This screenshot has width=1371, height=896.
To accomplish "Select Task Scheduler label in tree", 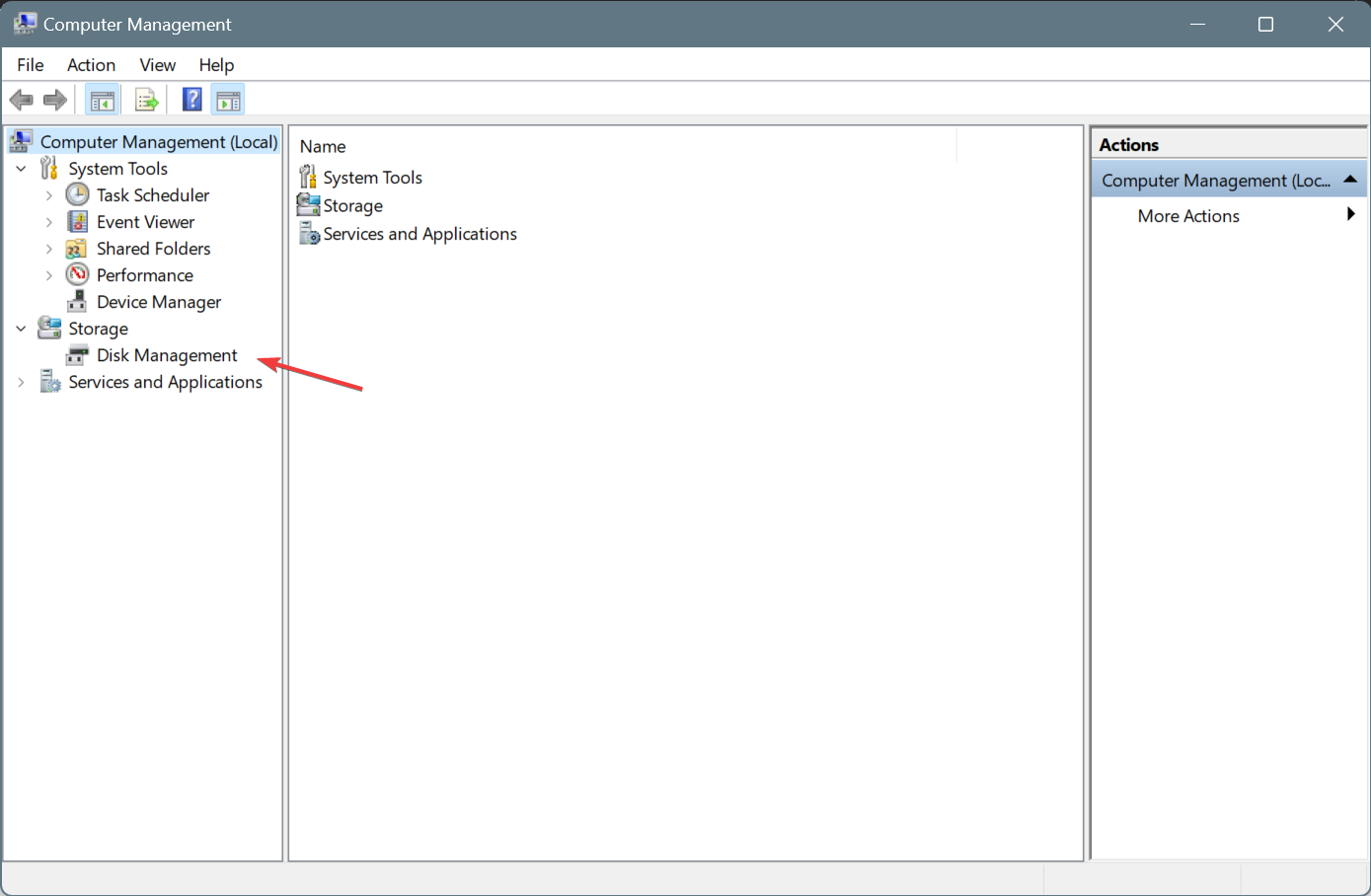I will click(153, 195).
